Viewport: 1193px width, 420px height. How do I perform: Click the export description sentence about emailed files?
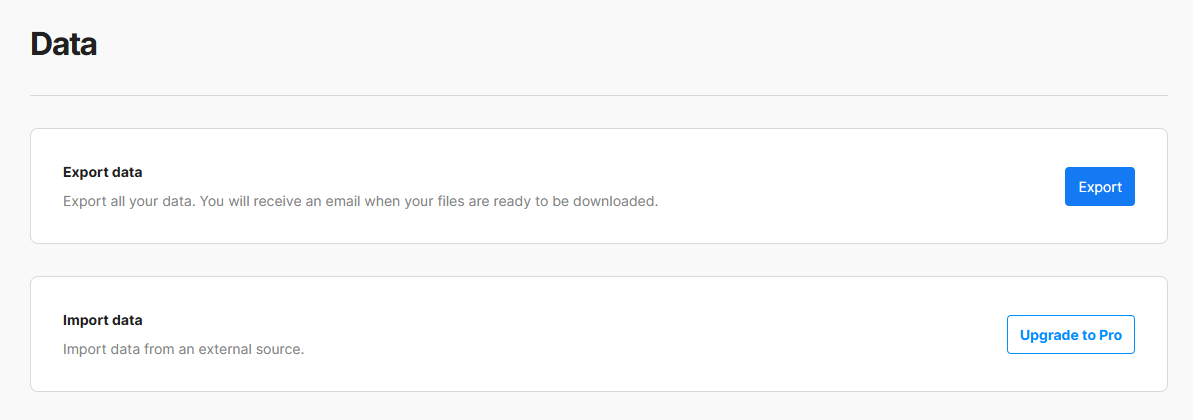(x=360, y=201)
